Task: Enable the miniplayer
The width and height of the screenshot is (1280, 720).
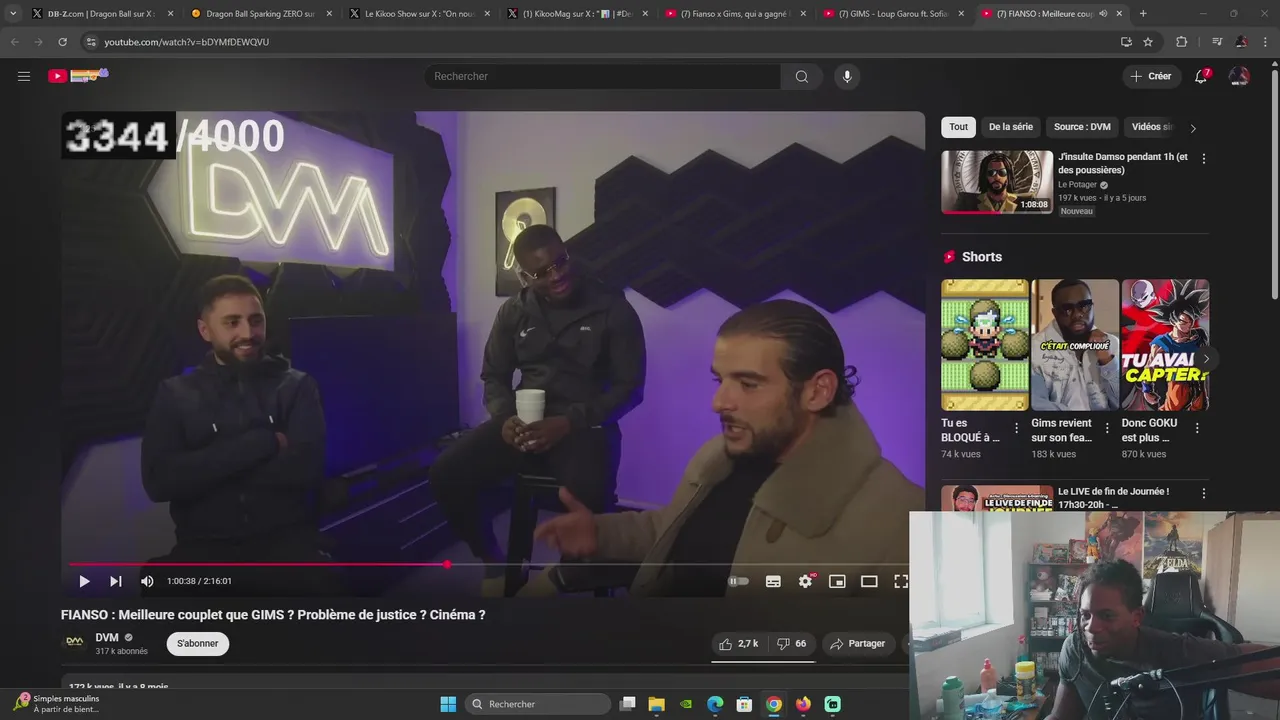Action: pos(837,581)
